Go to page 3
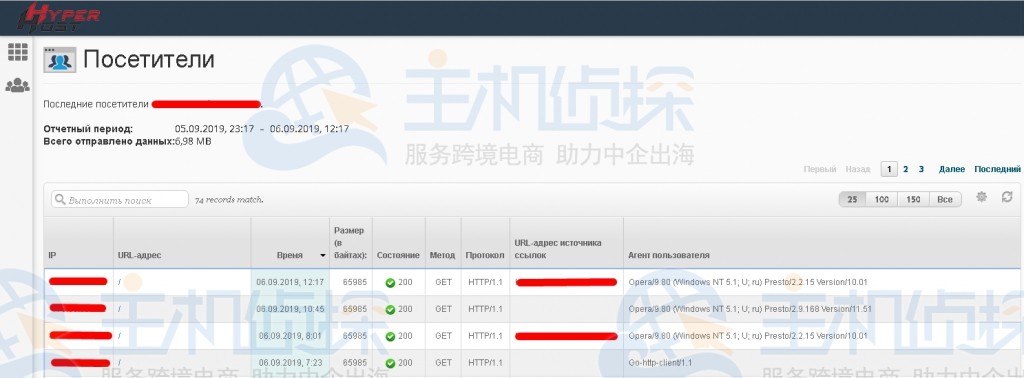The height and width of the screenshot is (378, 1024). point(921,169)
